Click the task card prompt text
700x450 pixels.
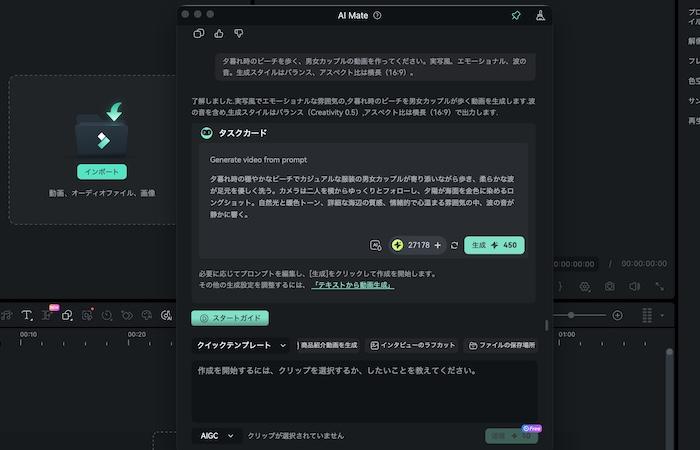click(x=362, y=196)
